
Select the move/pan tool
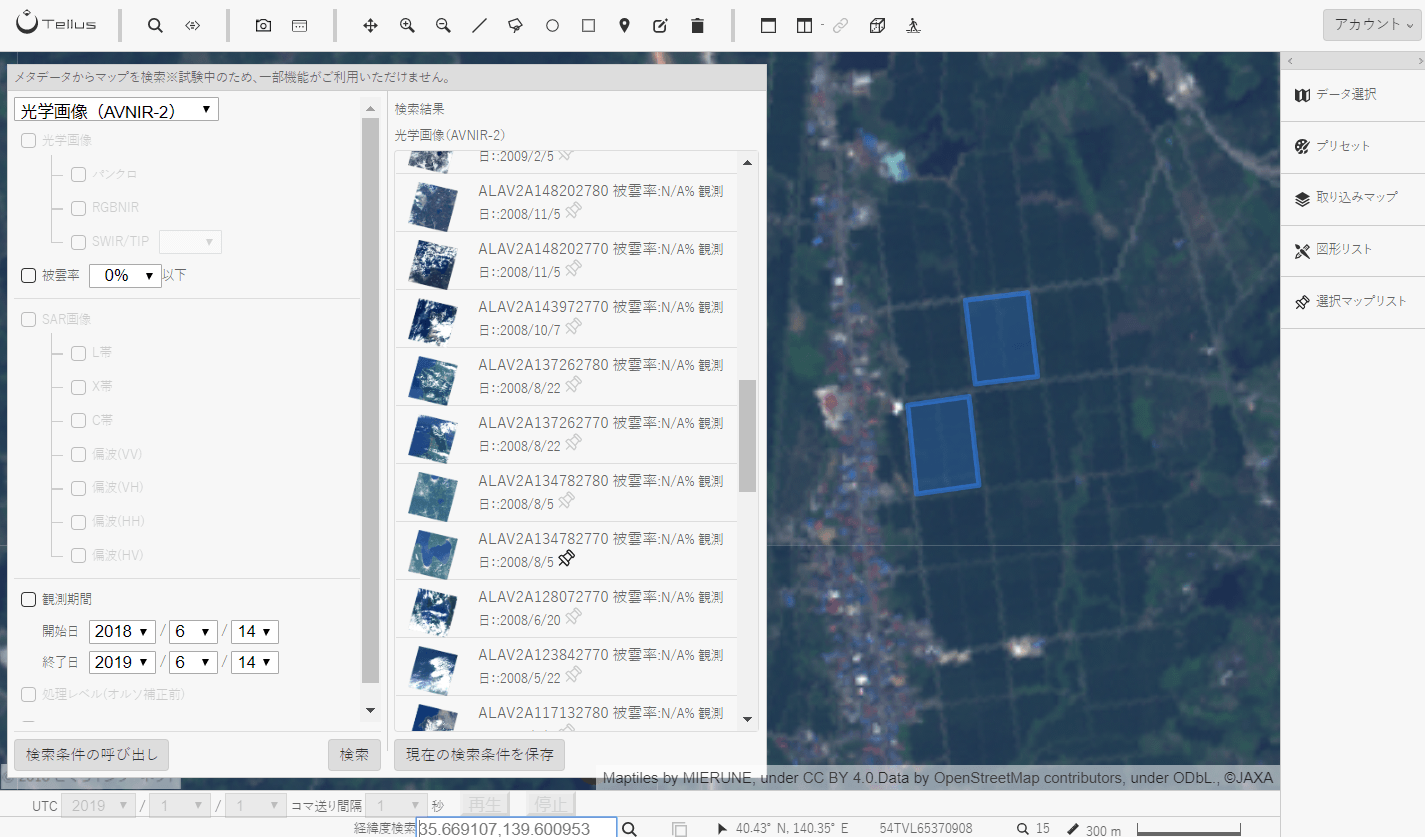(370, 26)
